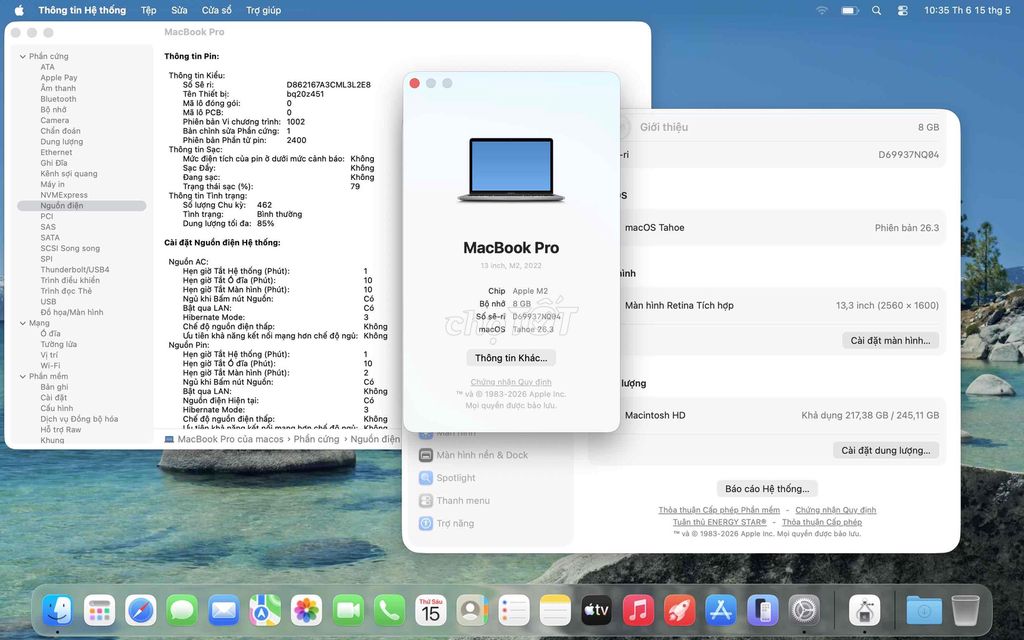The height and width of the screenshot is (640, 1024).
Task: Collapse the Phần cứng tree section
Action: pos(23,56)
